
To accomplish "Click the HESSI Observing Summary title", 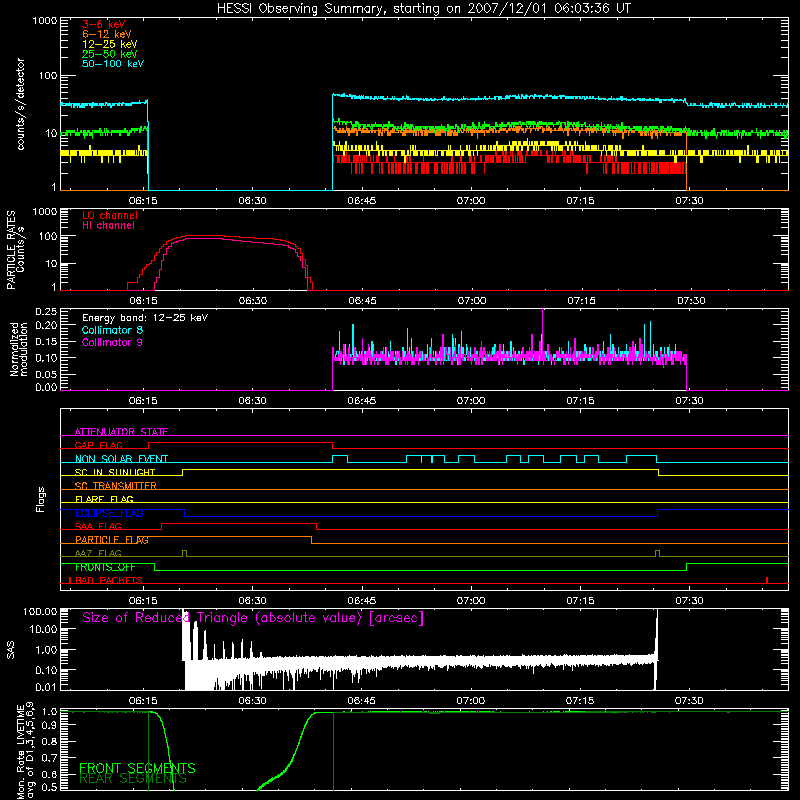I will click(x=423, y=8).
